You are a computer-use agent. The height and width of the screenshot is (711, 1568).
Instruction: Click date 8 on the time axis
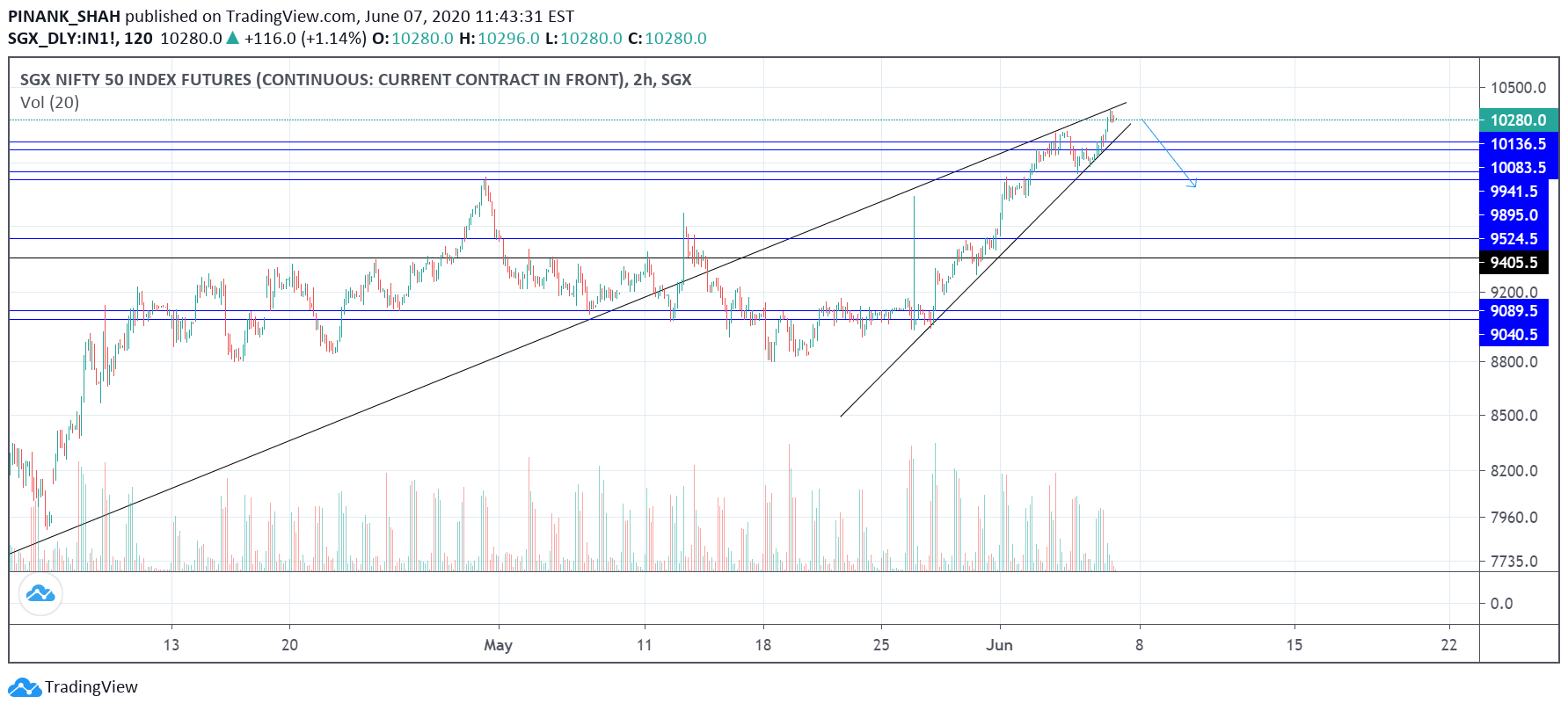(x=1140, y=645)
